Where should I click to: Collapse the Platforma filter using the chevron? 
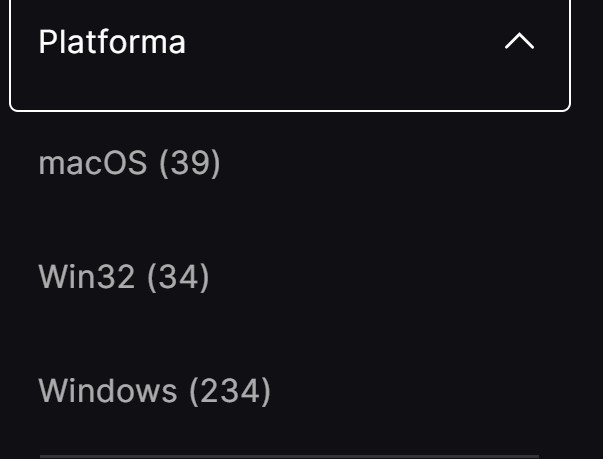(520, 42)
